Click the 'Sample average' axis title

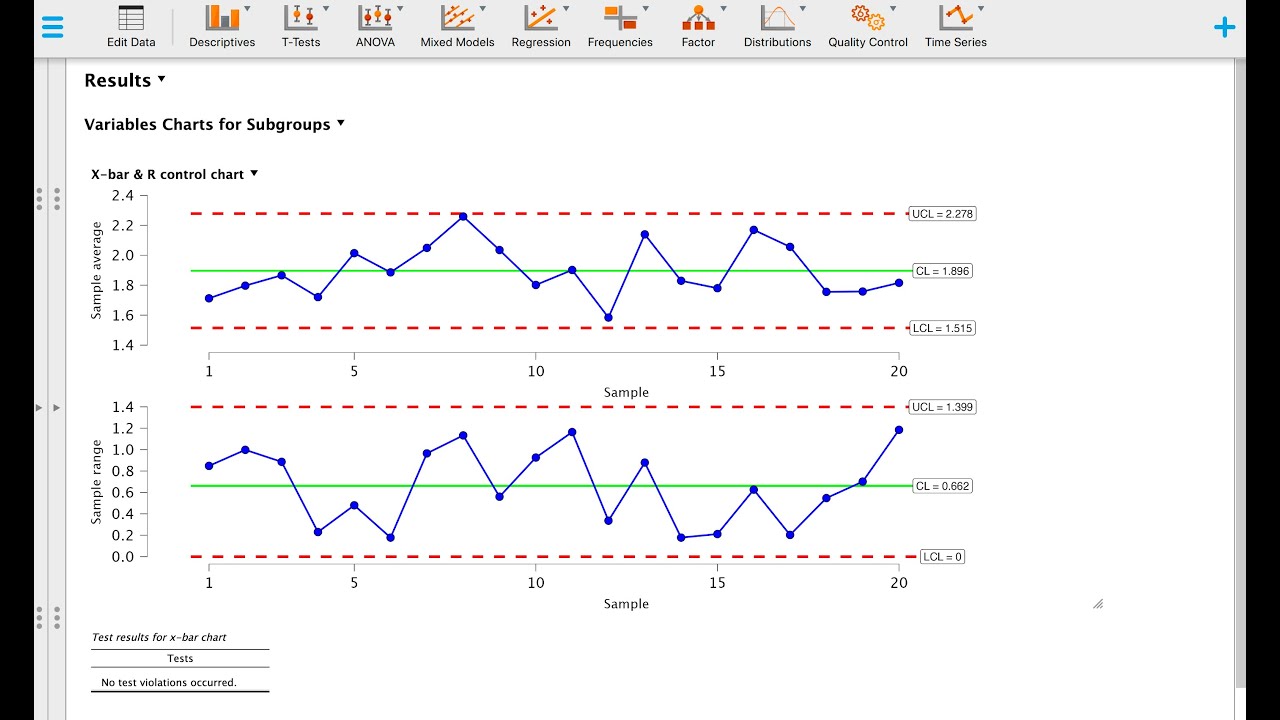(97, 270)
